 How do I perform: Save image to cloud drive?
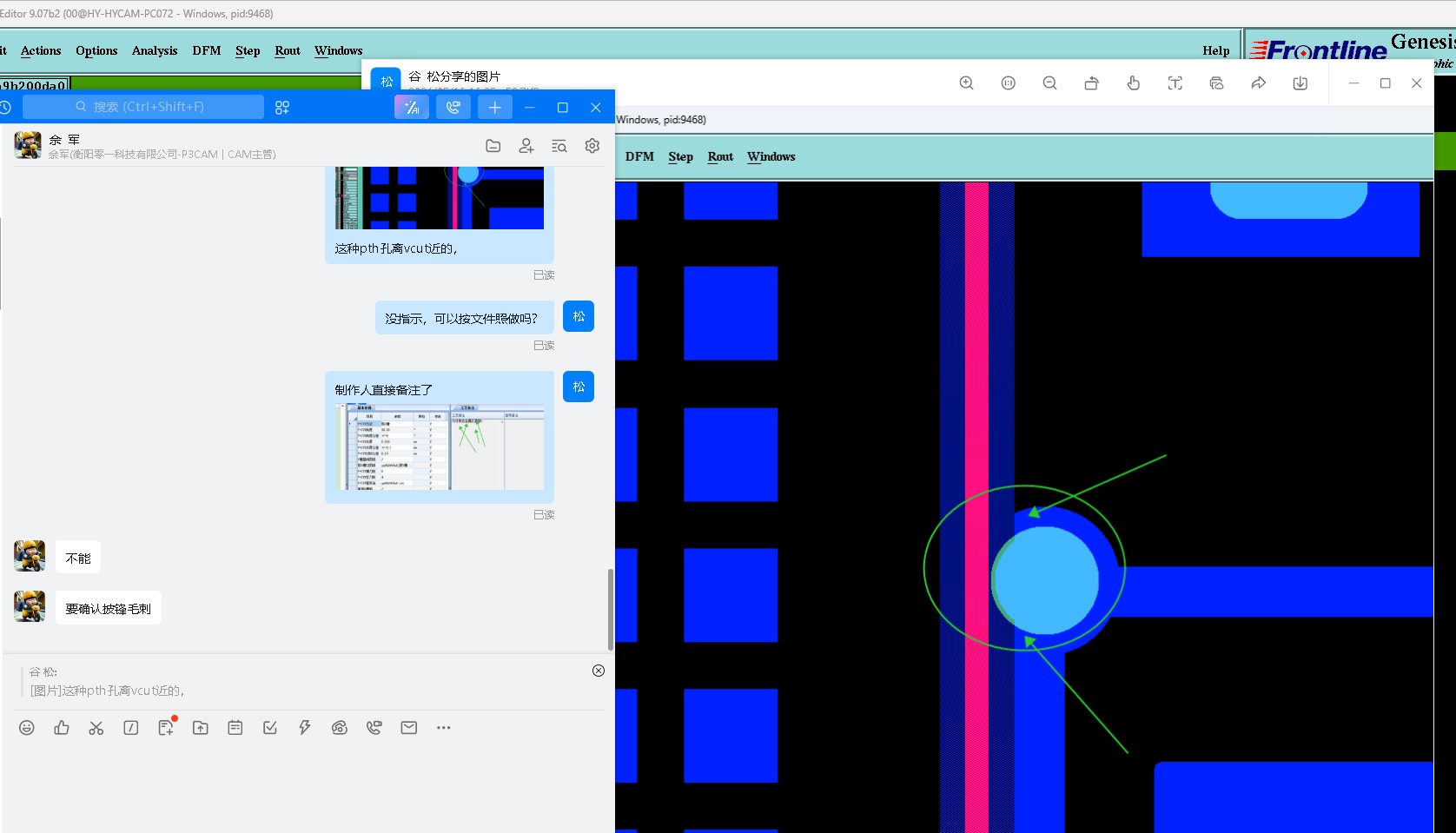click(x=1216, y=83)
